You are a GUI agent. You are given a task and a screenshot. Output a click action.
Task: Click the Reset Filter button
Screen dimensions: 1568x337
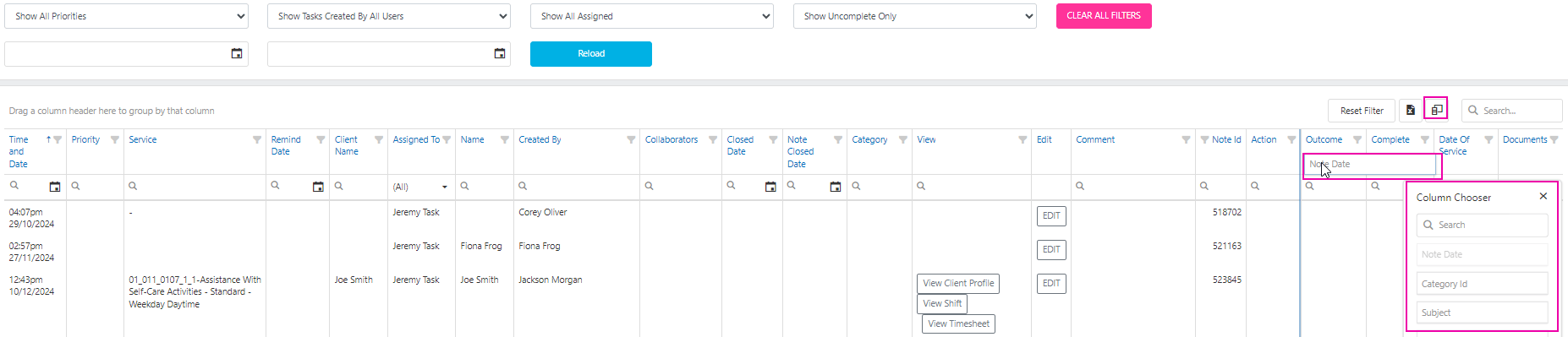pos(1362,111)
